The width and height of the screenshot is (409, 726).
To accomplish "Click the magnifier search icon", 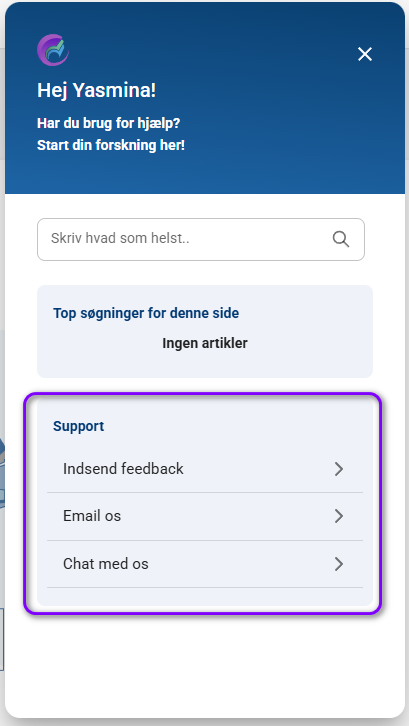I will (x=340, y=239).
